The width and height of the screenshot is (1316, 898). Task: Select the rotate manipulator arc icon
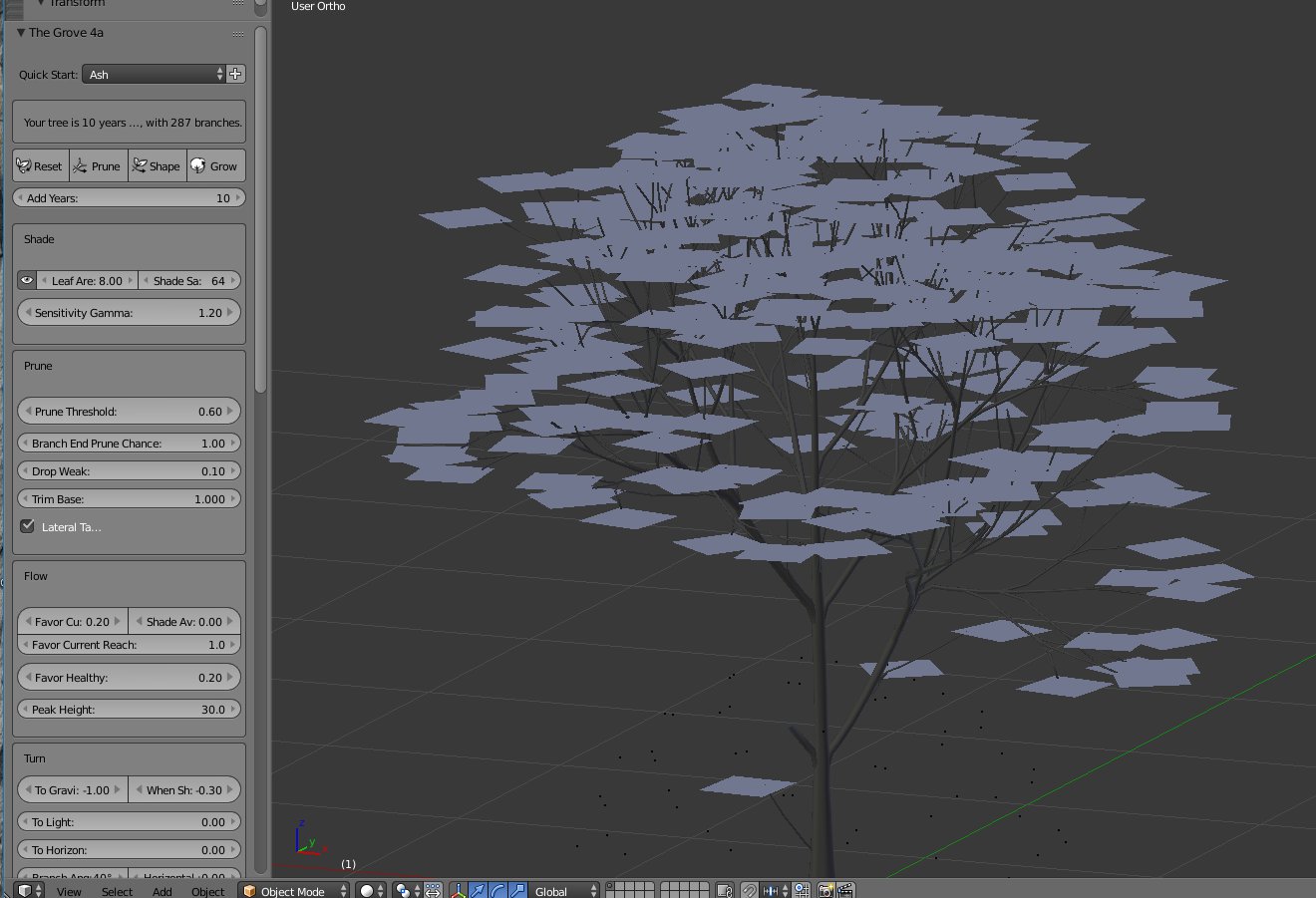[497, 891]
